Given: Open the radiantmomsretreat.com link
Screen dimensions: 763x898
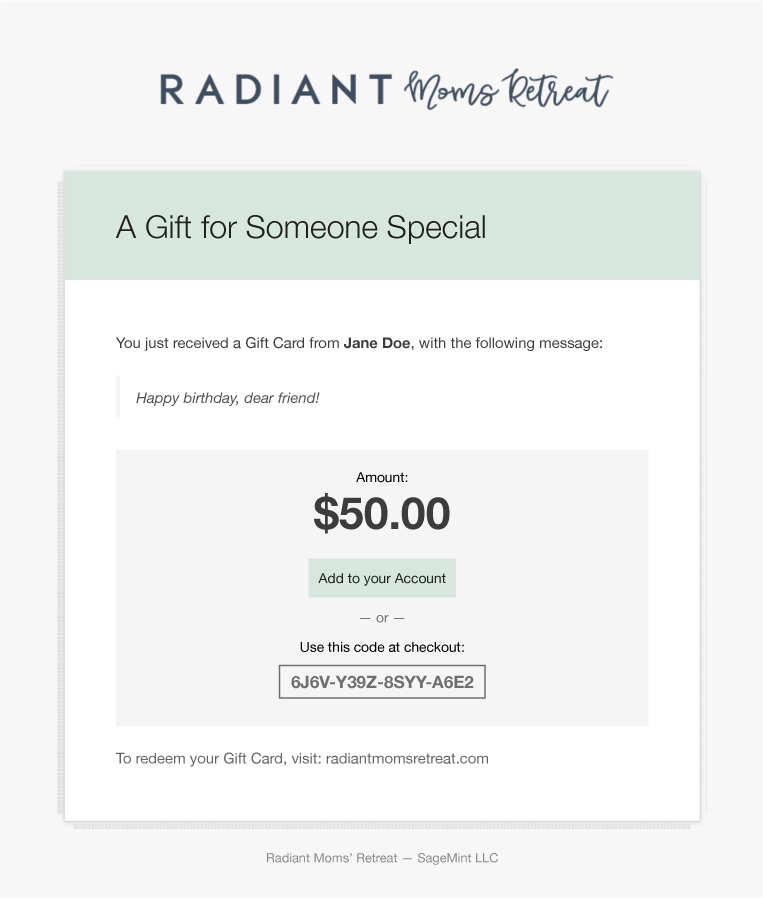Looking at the screenshot, I should click(x=407, y=758).
